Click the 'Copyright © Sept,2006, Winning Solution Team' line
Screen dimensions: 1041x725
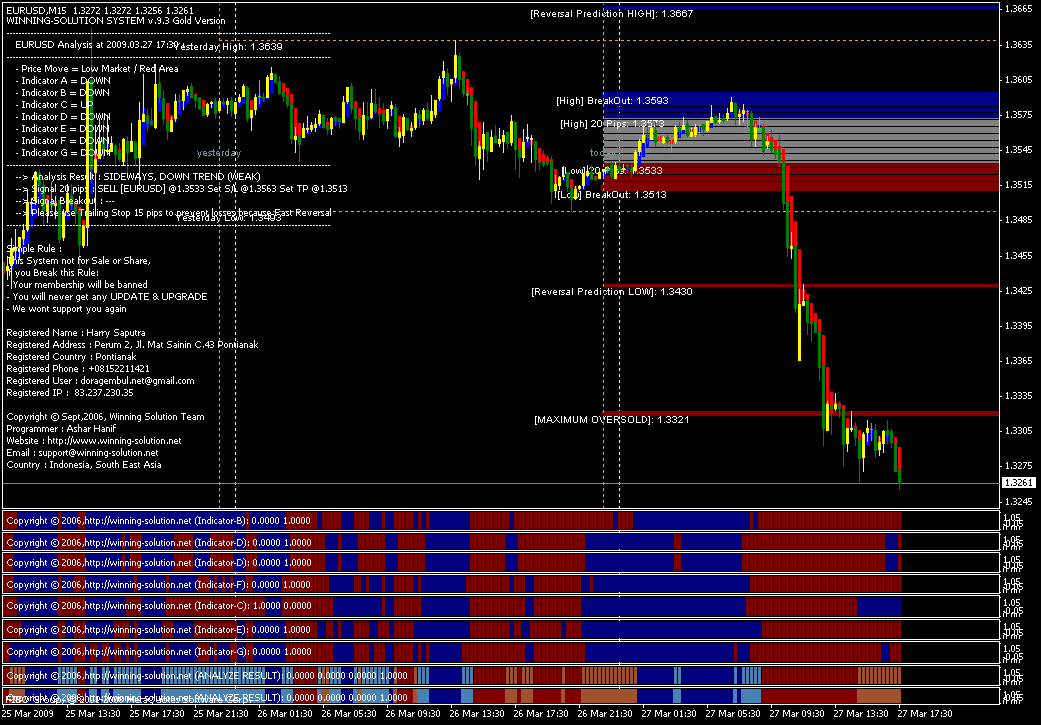point(105,416)
